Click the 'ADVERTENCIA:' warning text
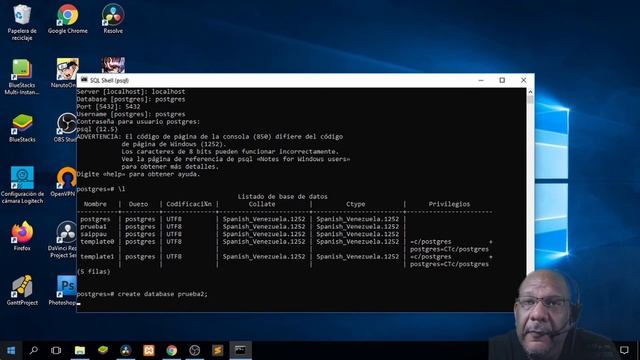The width and height of the screenshot is (640, 360). (99, 137)
